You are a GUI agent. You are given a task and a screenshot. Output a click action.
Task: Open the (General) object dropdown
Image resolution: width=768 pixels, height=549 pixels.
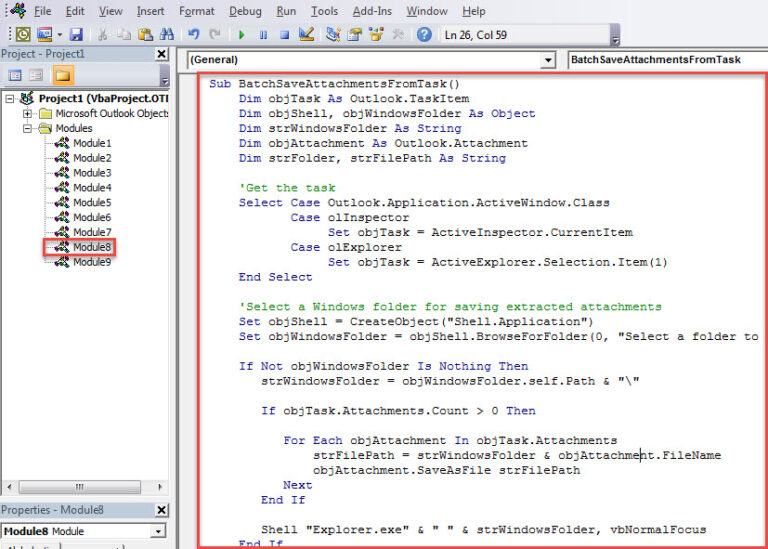pyautogui.click(x=547, y=61)
